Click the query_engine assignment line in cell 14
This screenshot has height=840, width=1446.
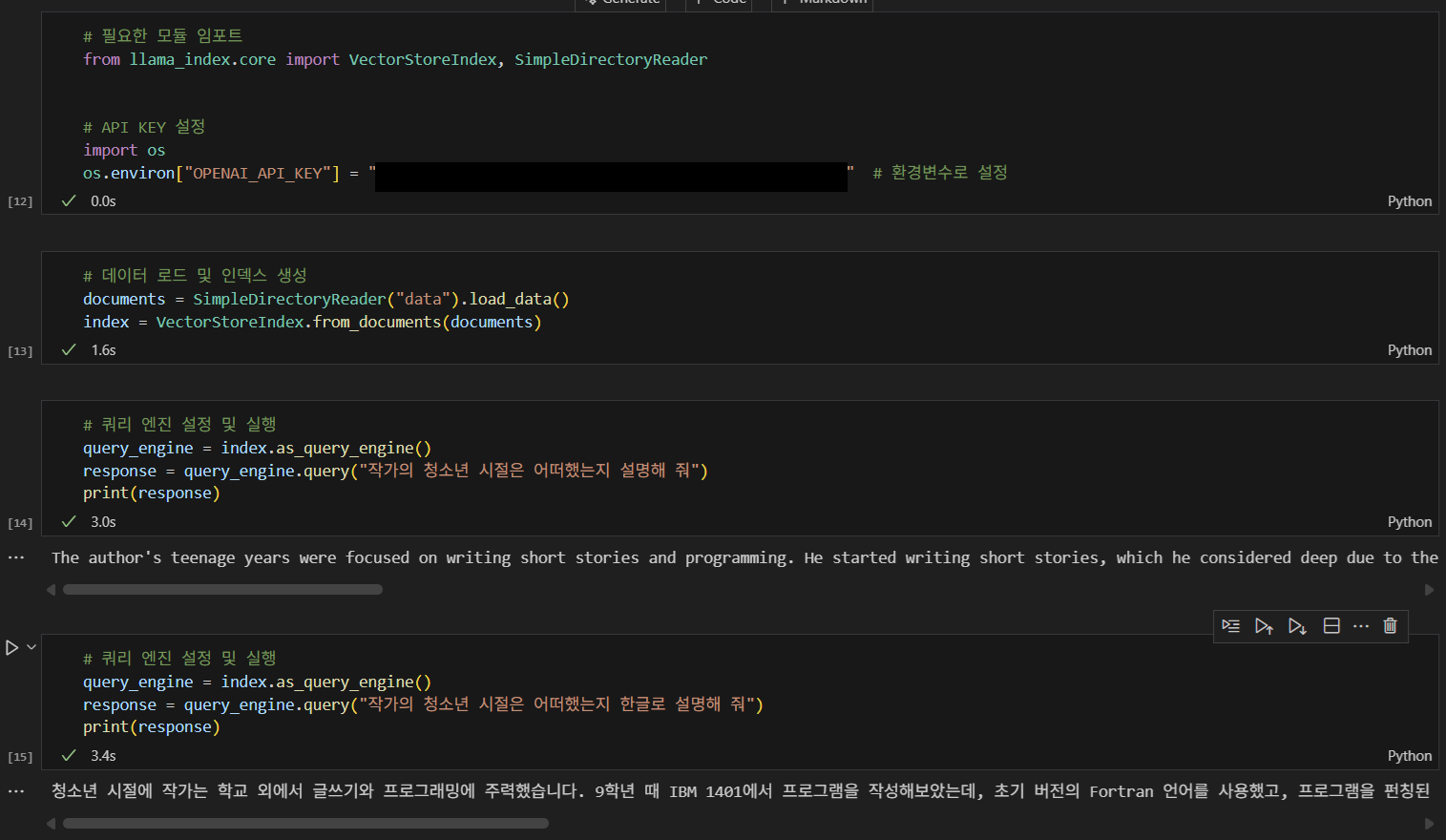pyautogui.click(x=257, y=448)
